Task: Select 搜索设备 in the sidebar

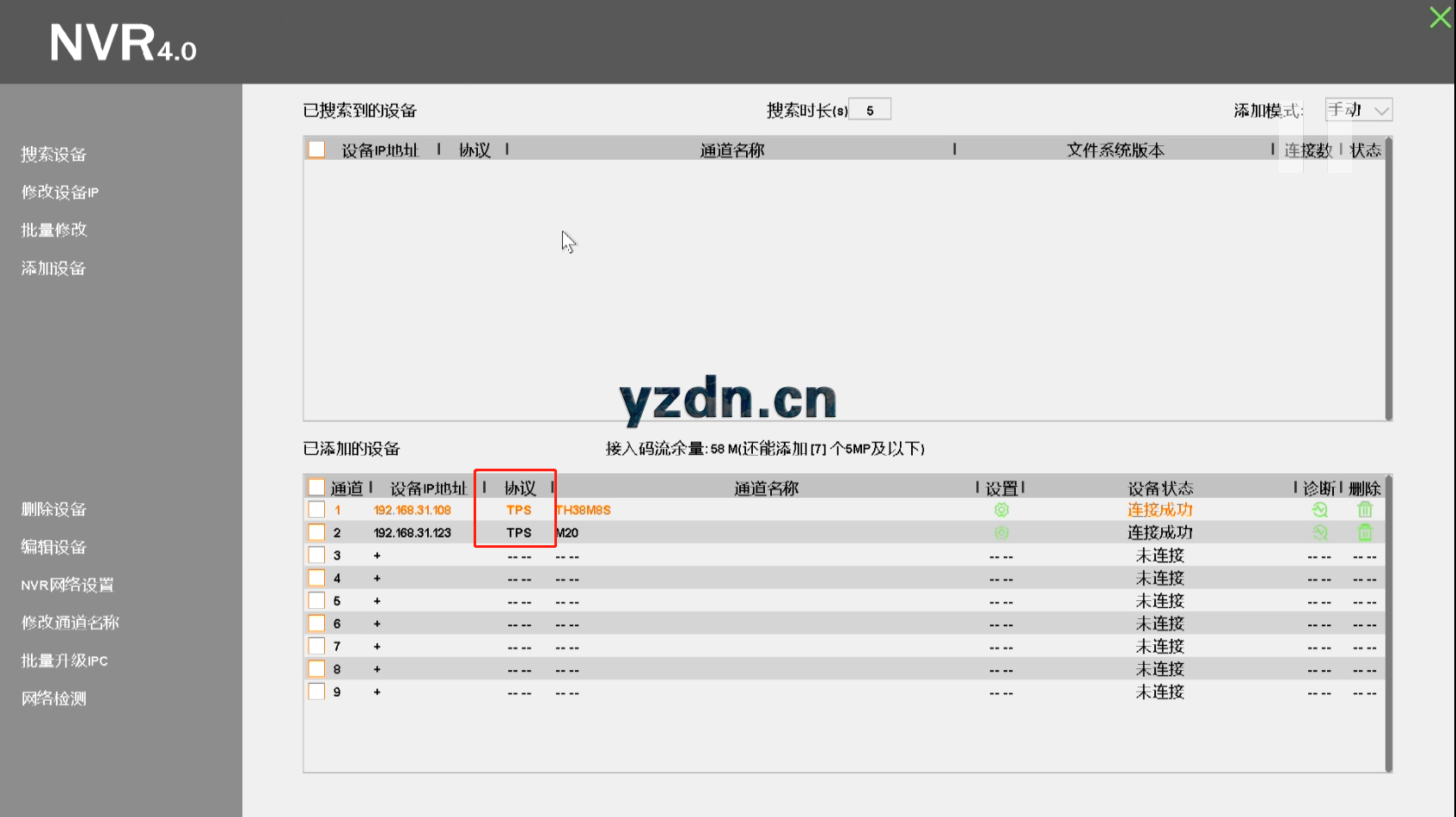Action: (53, 155)
